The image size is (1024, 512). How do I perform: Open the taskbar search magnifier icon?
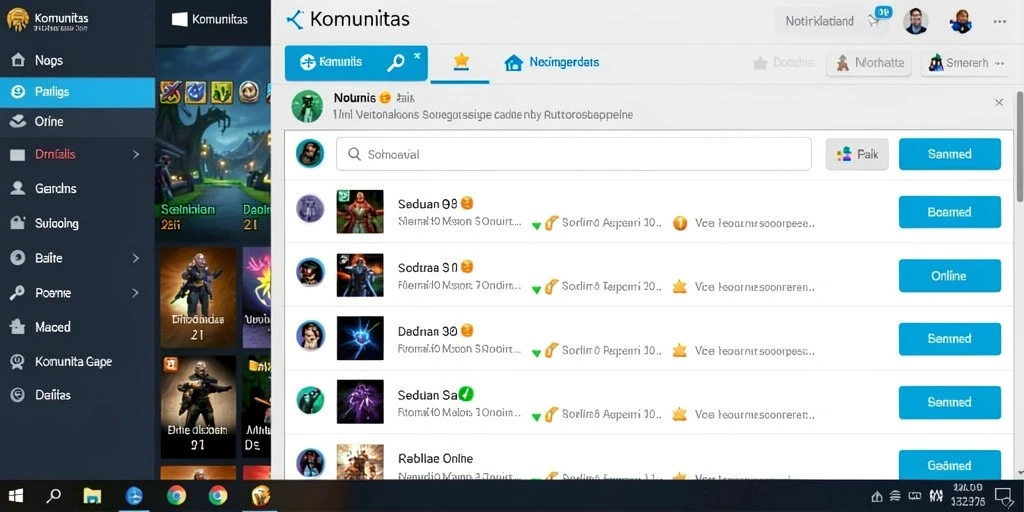point(55,496)
